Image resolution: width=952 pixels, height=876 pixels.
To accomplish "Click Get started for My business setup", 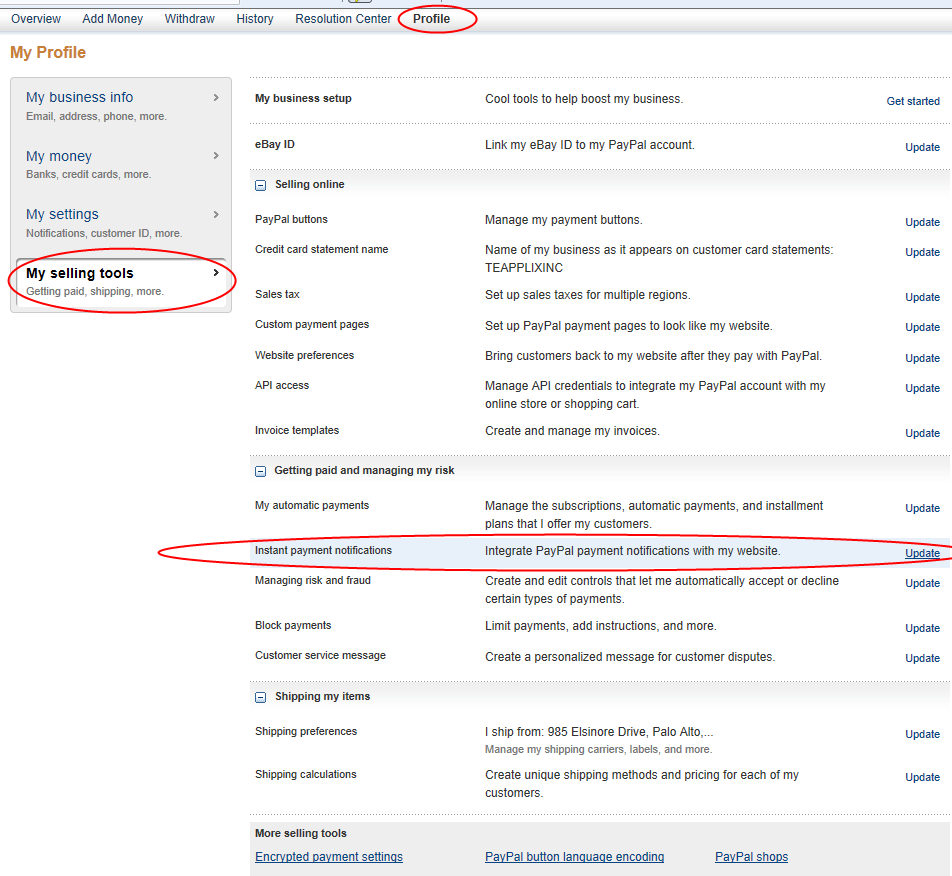I will pos(913,101).
